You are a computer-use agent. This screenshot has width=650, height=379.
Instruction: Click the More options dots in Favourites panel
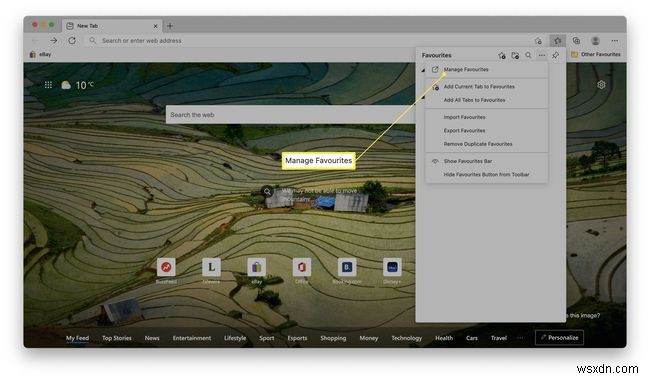[542, 55]
